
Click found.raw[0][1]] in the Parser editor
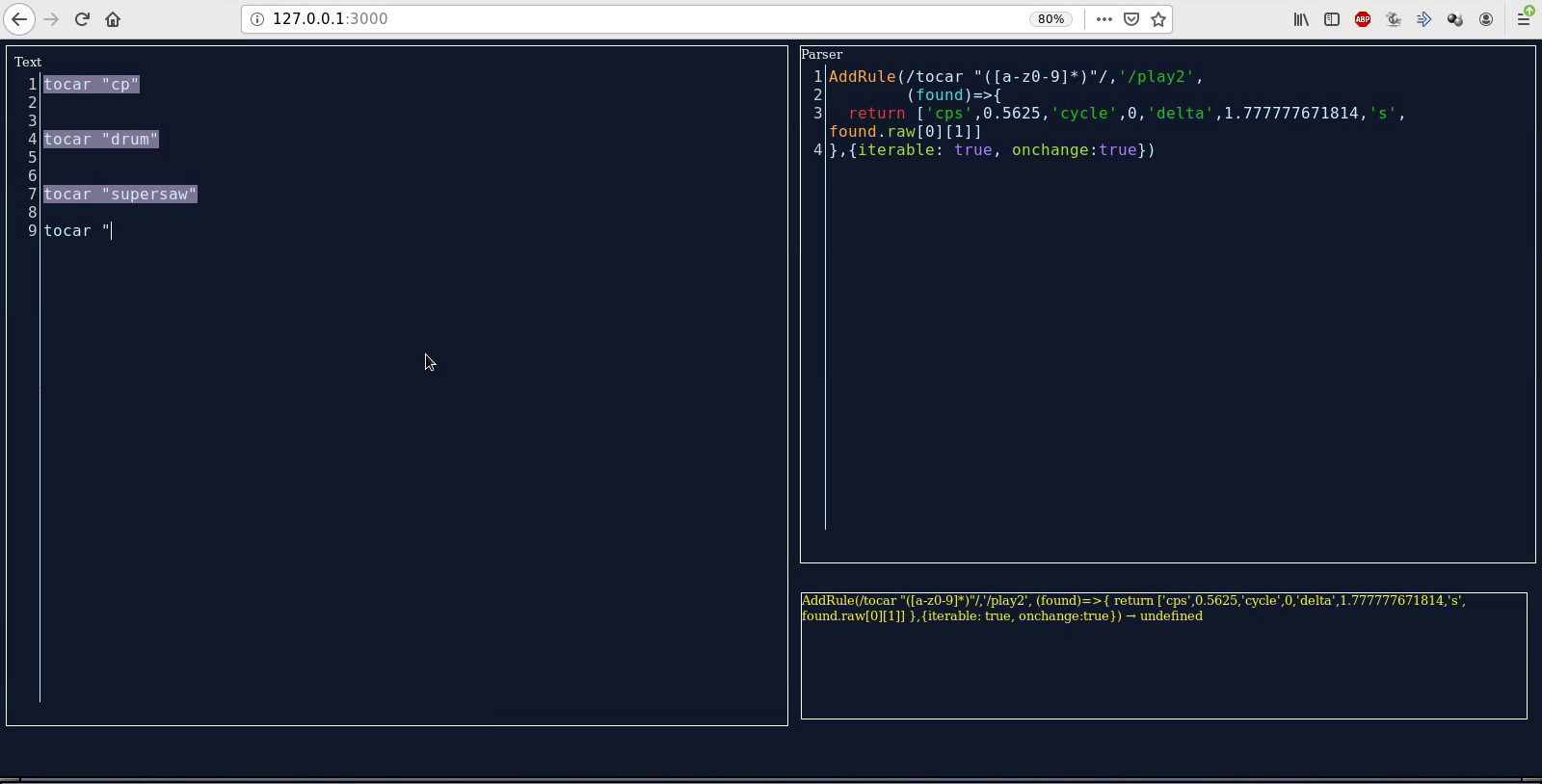coord(906,132)
